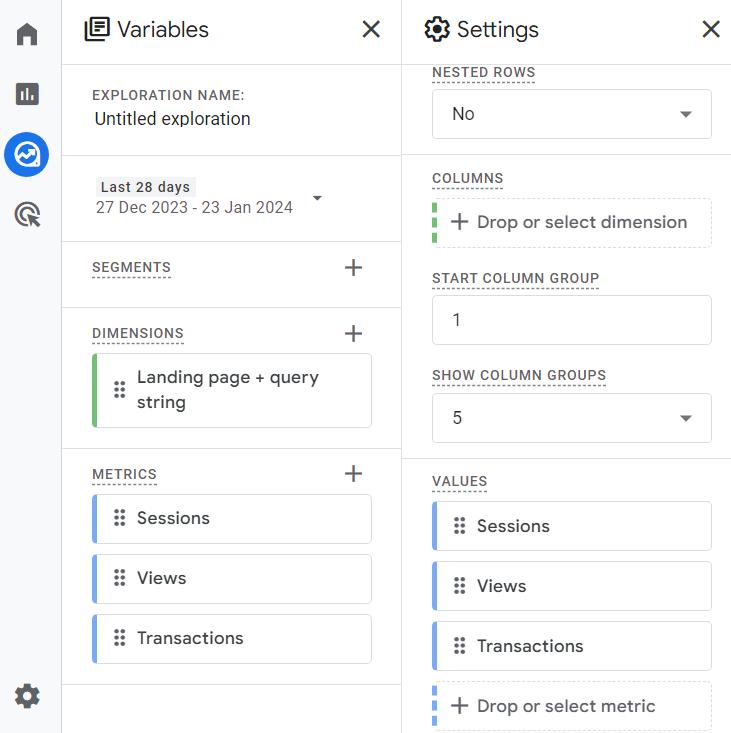731x733 pixels.
Task: Select the Sessions chip under Values
Action: (571, 526)
